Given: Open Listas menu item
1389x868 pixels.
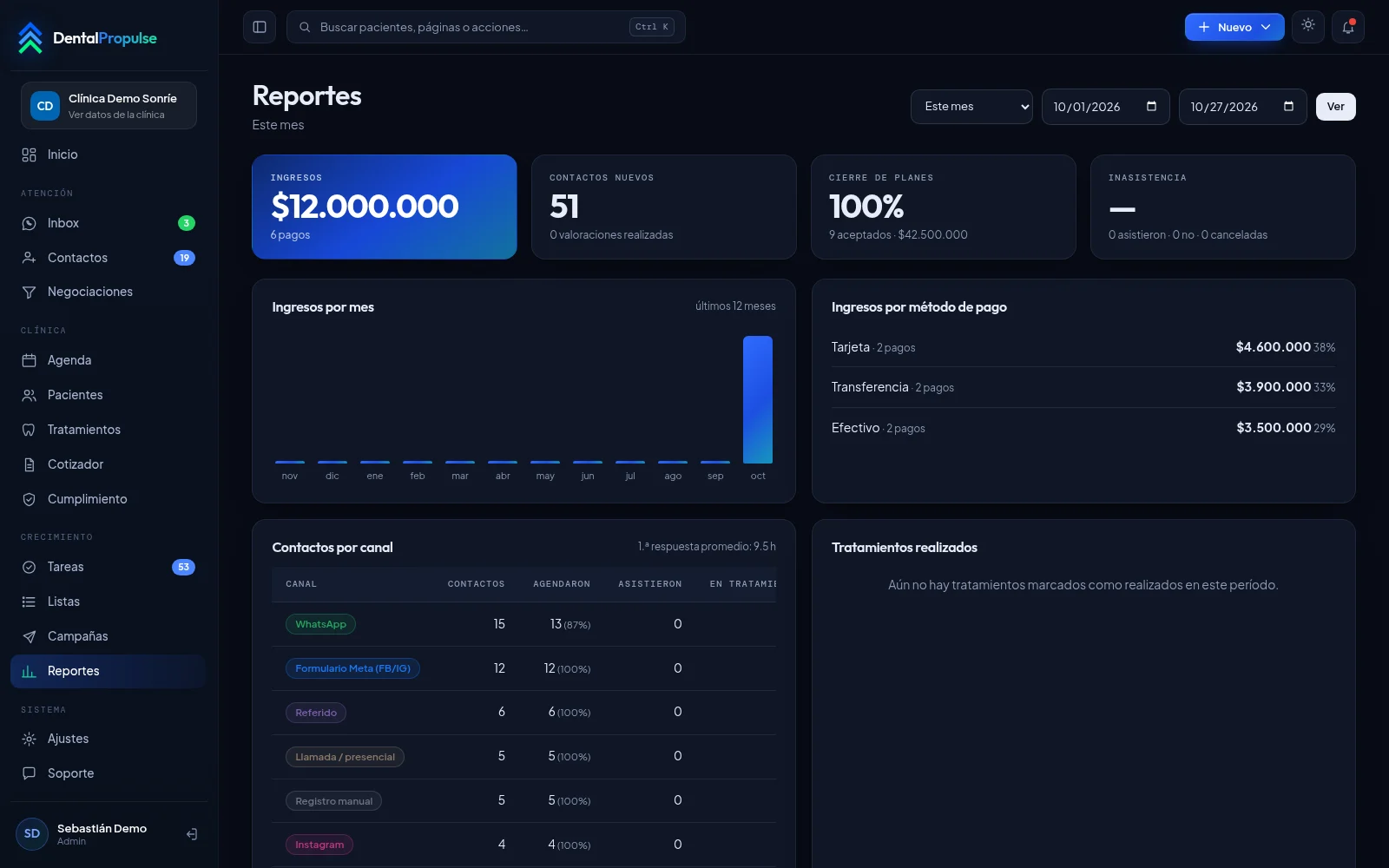Looking at the screenshot, I should click(x=109, y=602).
